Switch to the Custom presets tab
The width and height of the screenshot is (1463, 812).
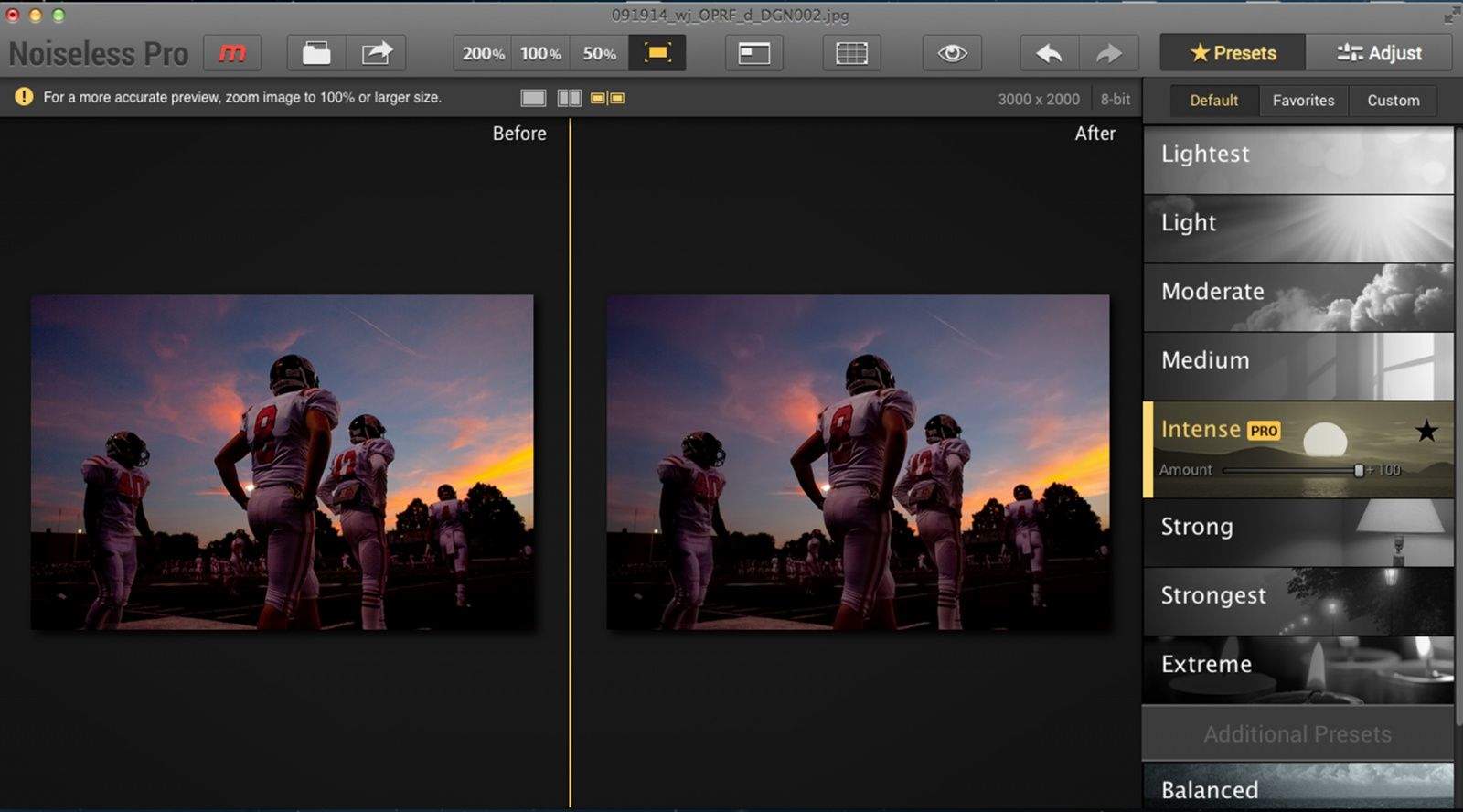pos(1393,101)
